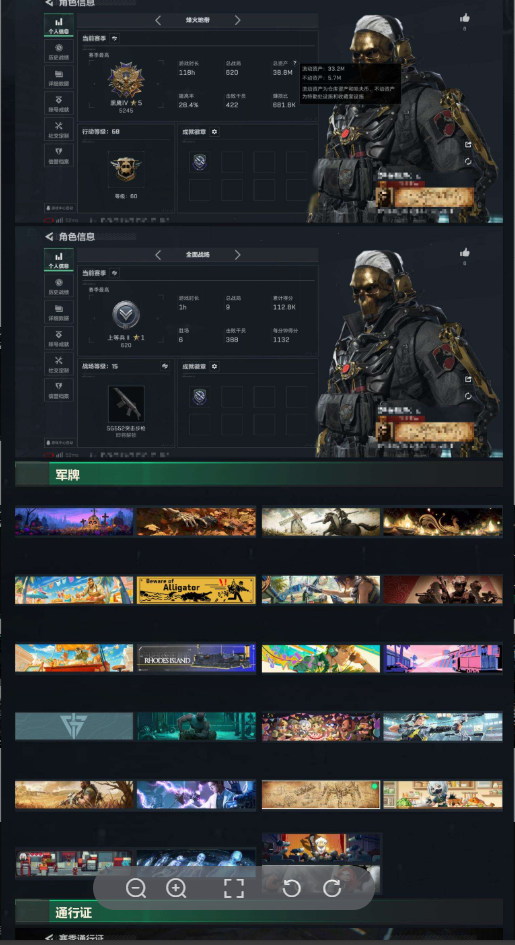Click the right chevron next to 烽火地带
515x945 pixels.
click(x=237, y=20)
